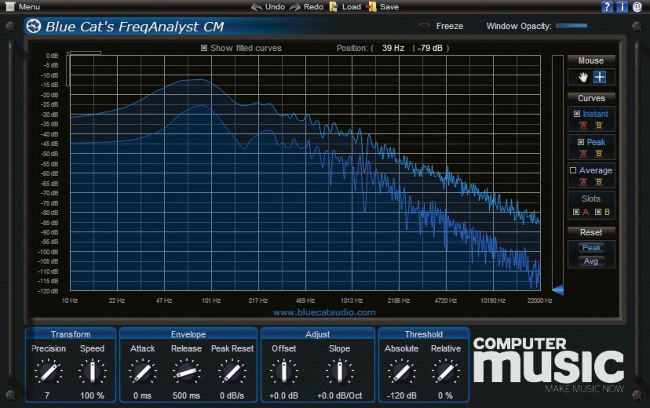Click the Redo arrow icon
The image size is (650, 408).
pos(295,7)
